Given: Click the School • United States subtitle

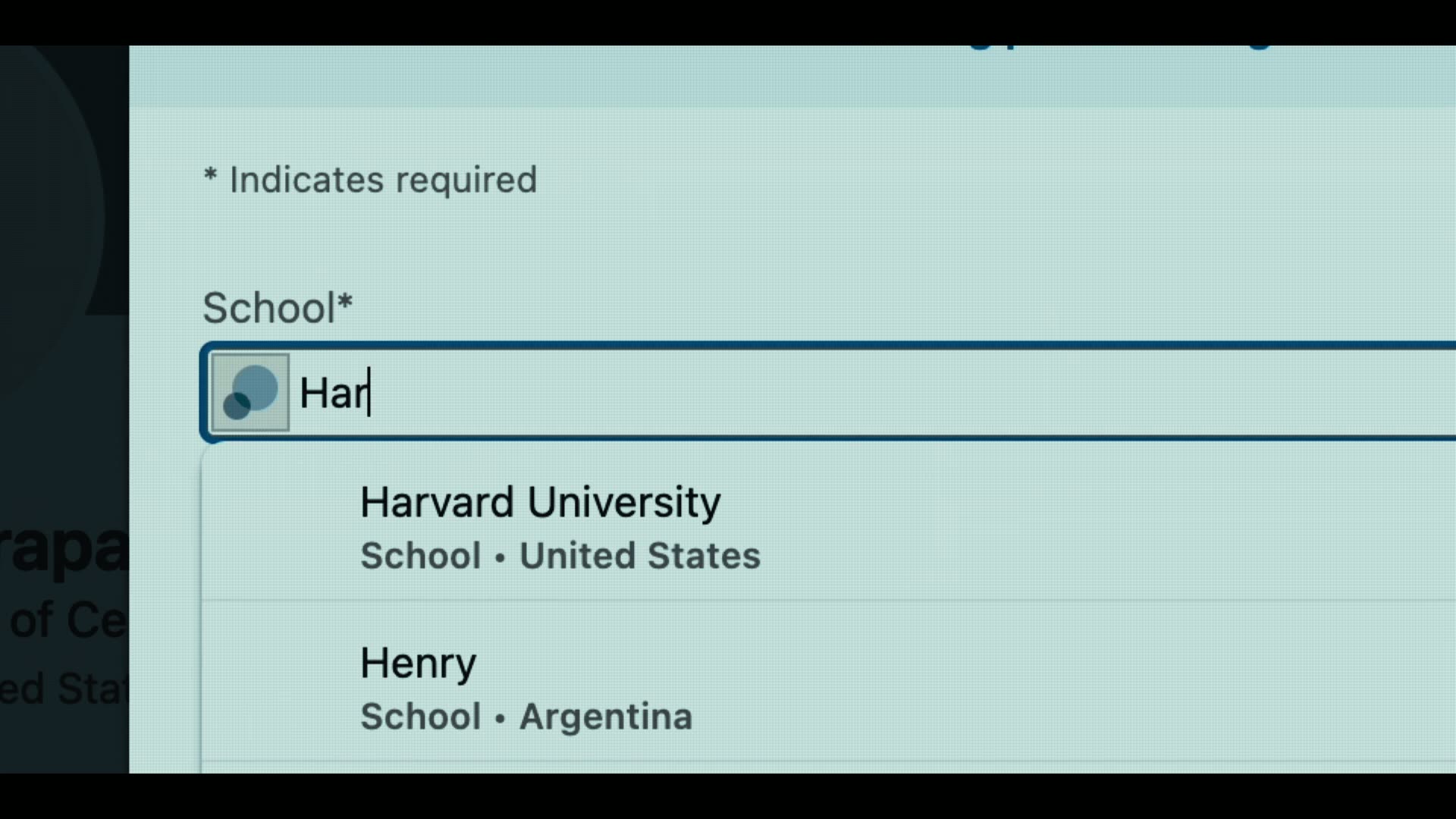Looking at the screenshot, I should 560,556.
